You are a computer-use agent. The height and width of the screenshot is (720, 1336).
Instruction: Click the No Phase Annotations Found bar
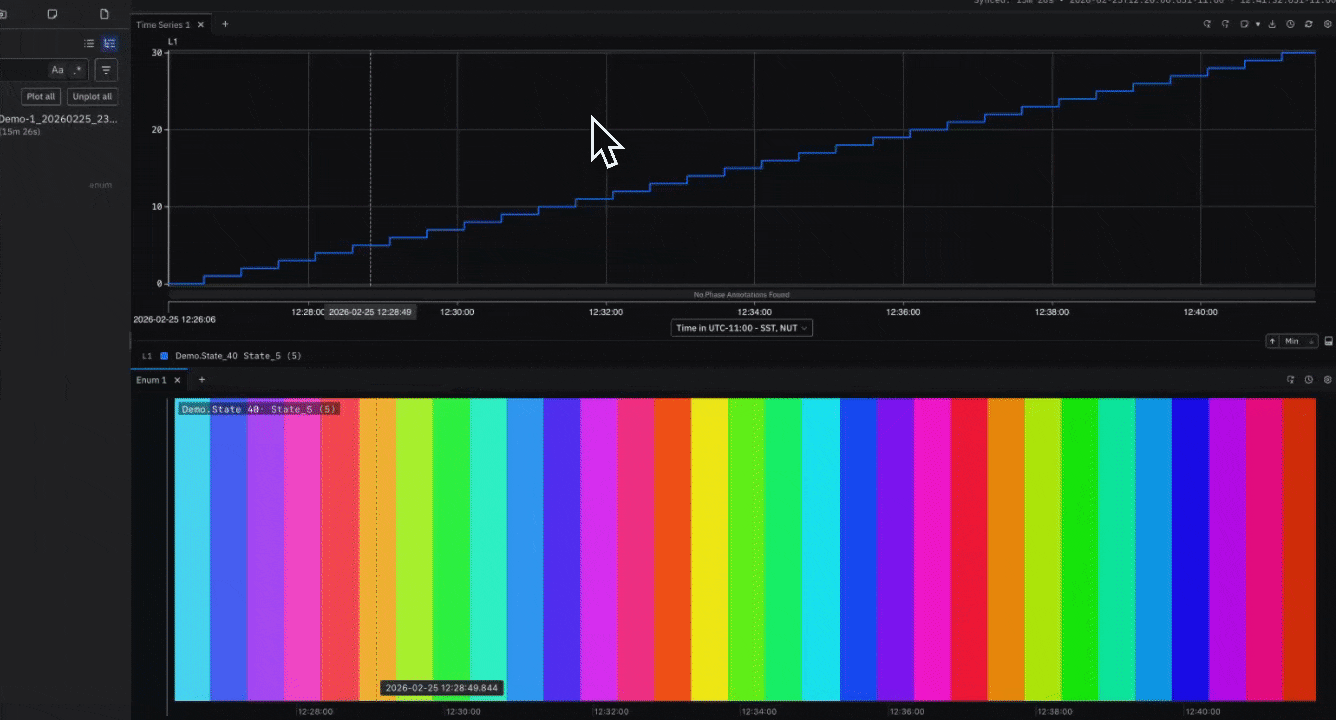click(741, 295)
